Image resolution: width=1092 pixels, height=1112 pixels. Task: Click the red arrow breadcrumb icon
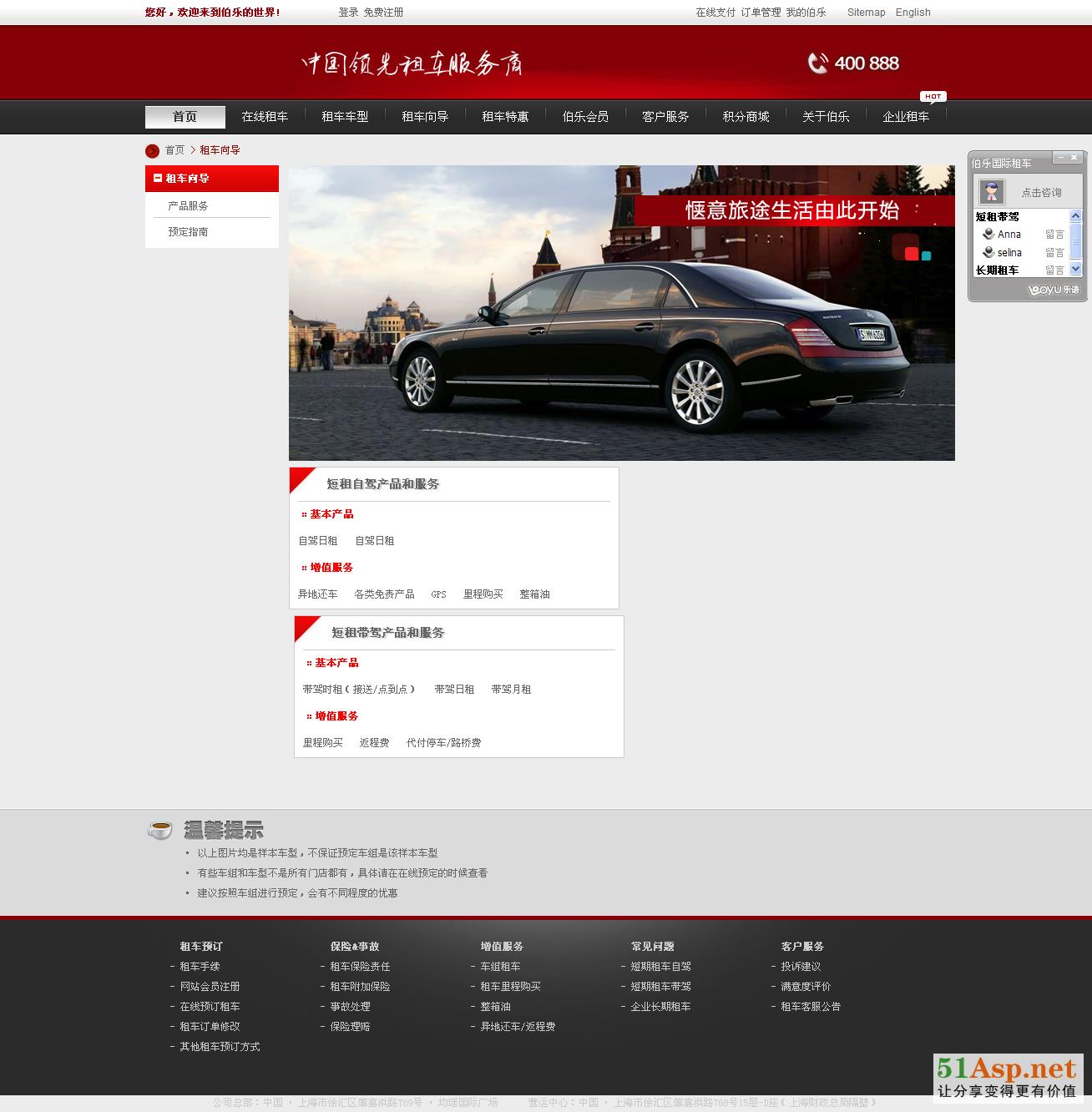tap(152, 150)
